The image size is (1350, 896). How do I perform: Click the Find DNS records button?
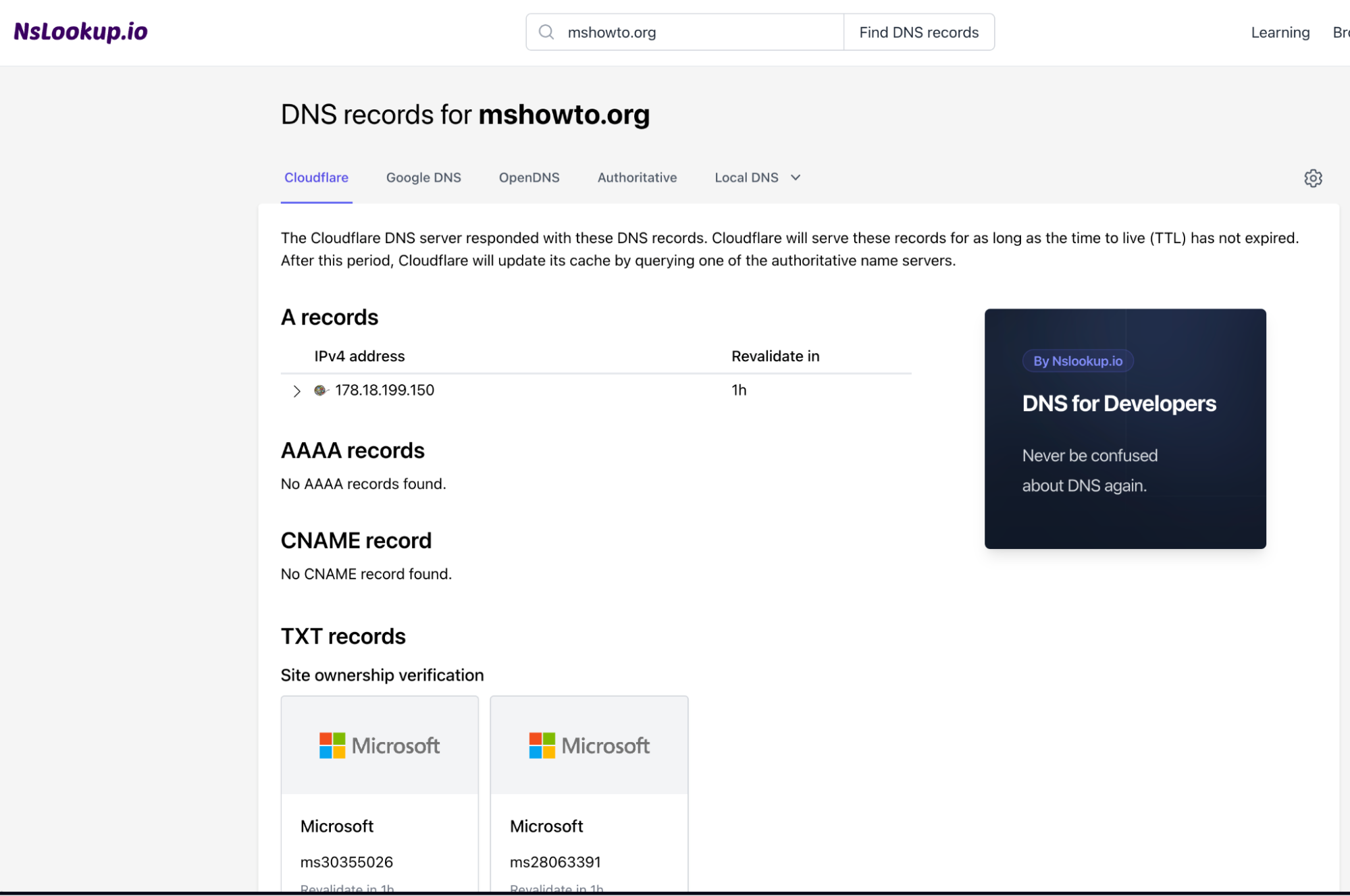point(918,32)
